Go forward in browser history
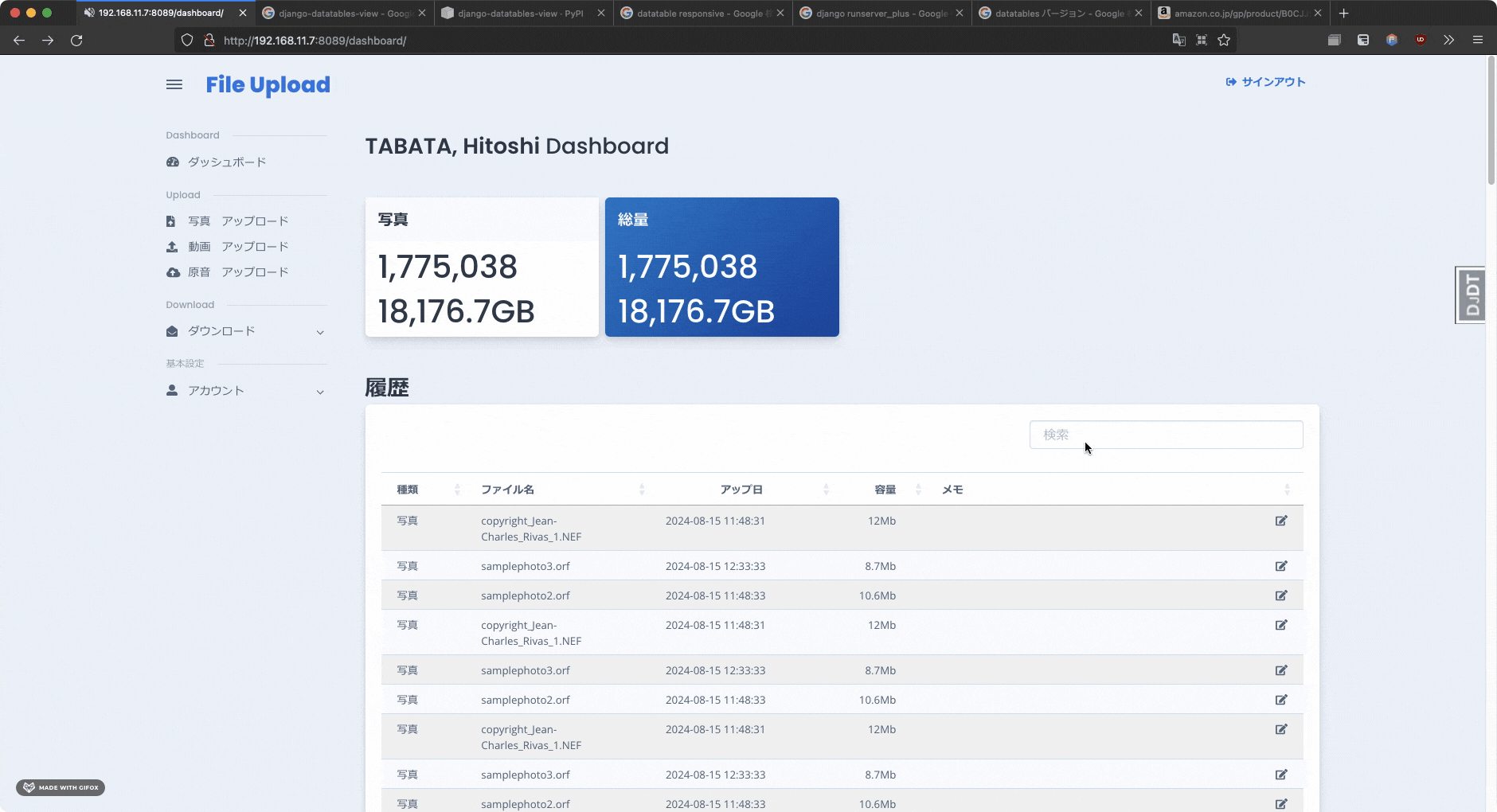The height and width of the screenshot is (812, 1497). tap(48, 40)
